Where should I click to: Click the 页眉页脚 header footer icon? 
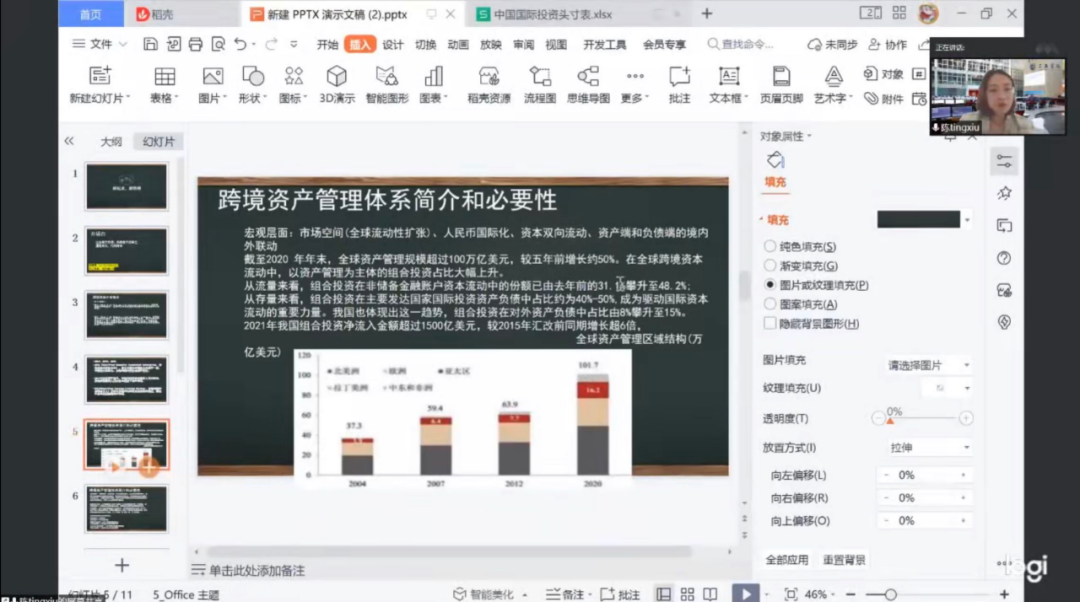[x=781, y=77]
